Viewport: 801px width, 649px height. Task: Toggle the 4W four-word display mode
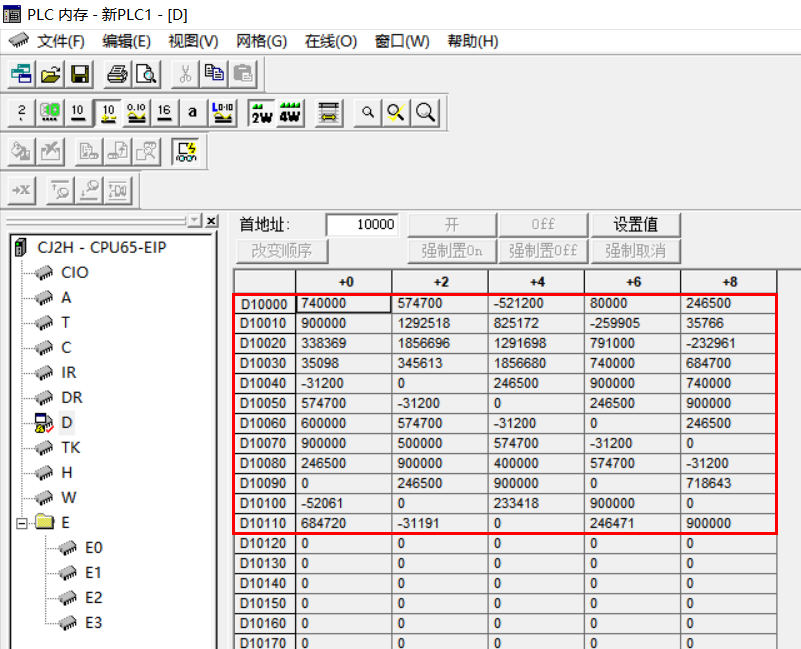[x=290, y=112]
